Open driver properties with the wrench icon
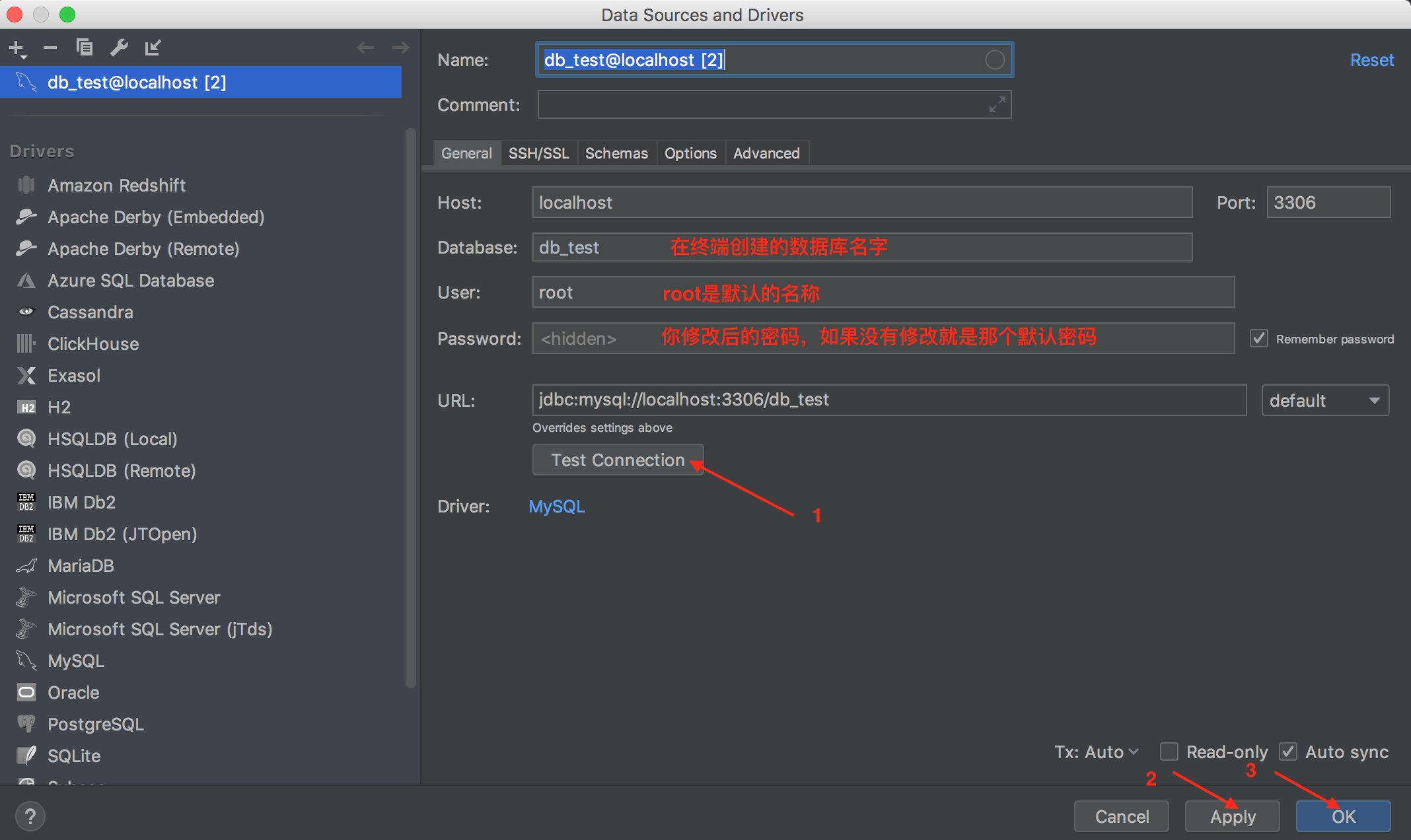Image resolution: width=1411 pixels, height=840 pixels. 119,47
